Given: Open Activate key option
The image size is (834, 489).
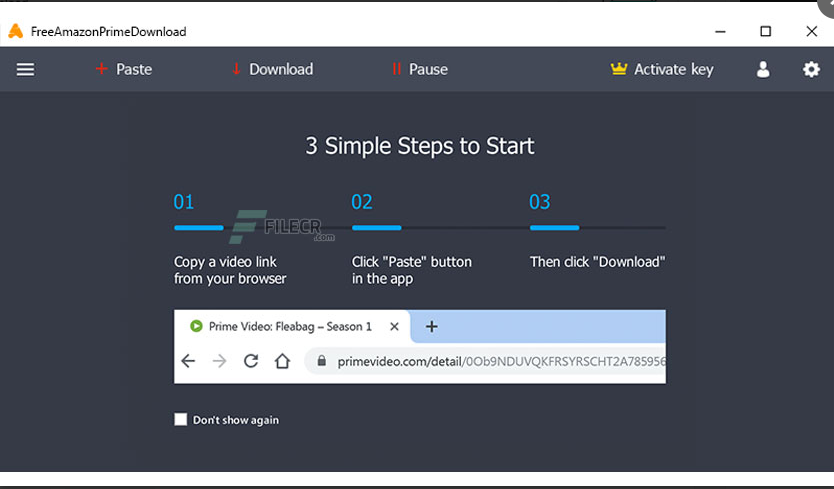Looking at the screenshot, I should click(662, 69).
